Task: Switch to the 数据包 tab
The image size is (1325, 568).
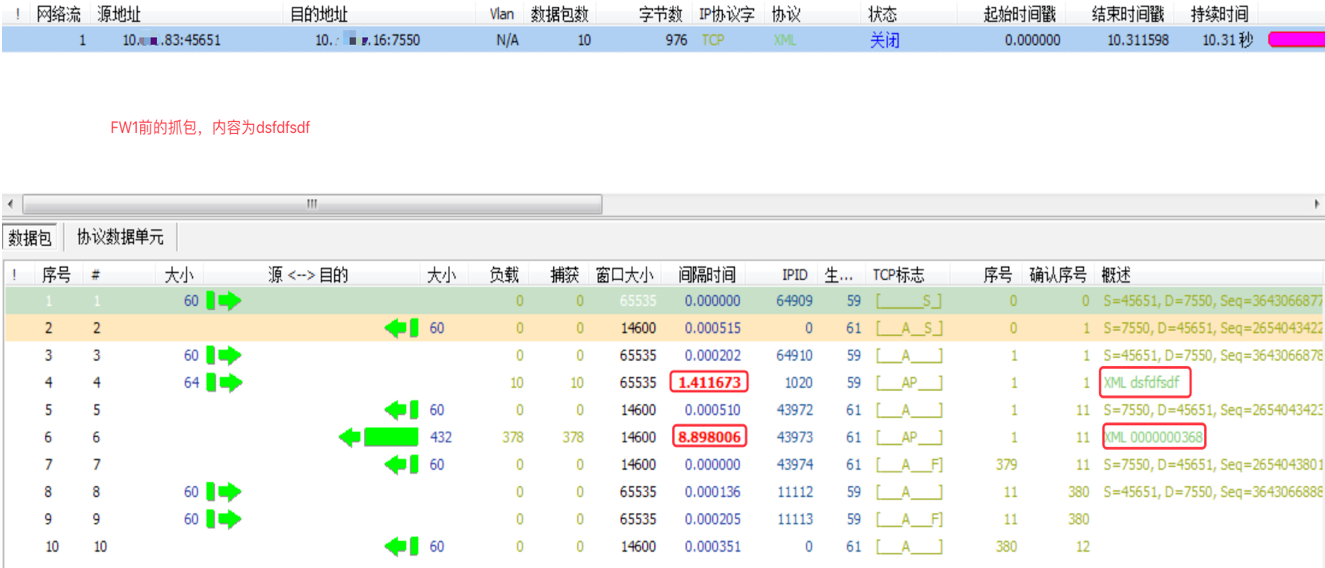Action: pyautogui.click(x=30, y=238)
